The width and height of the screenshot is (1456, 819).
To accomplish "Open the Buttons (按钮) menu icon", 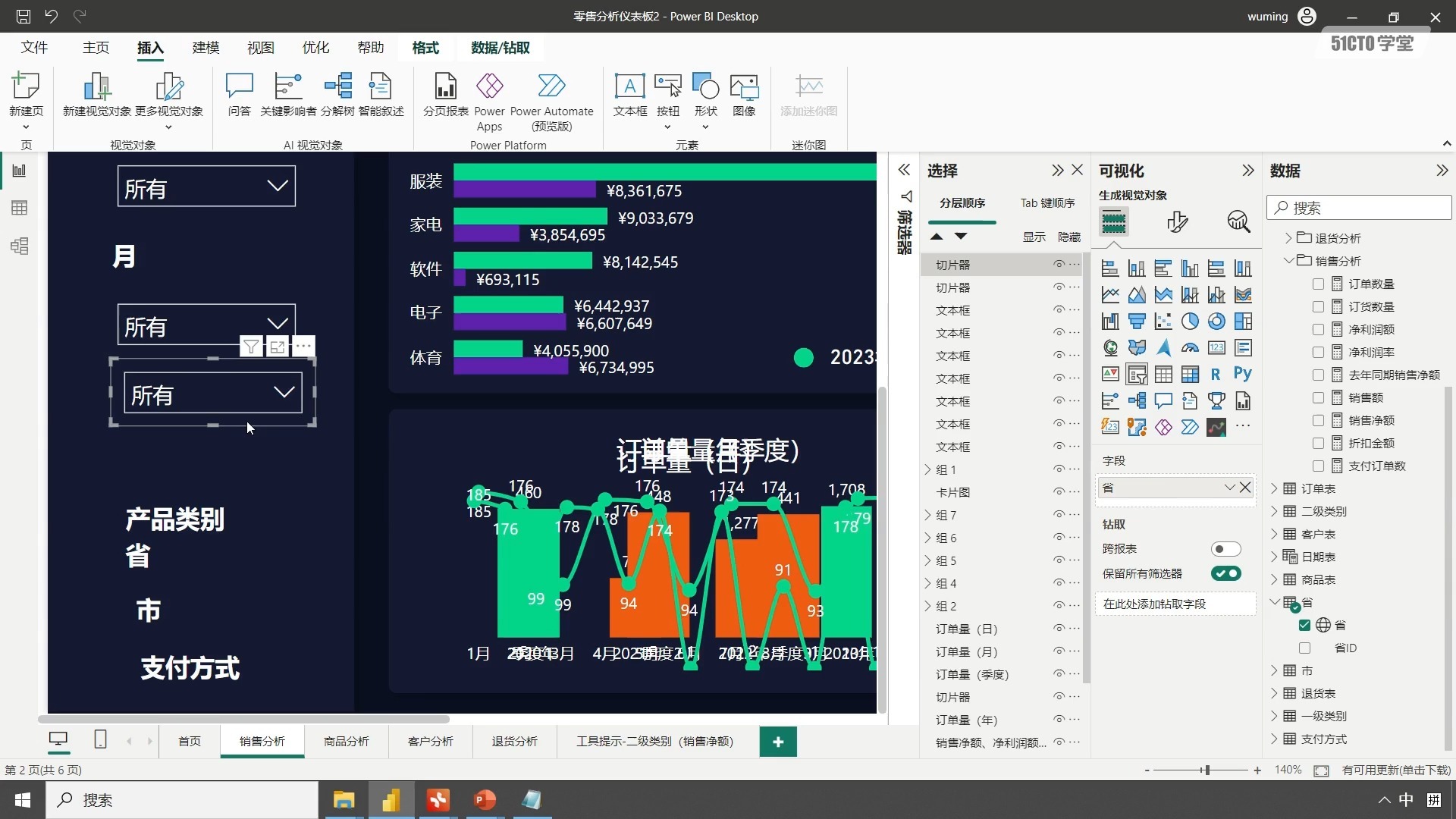I will [667, 86].
